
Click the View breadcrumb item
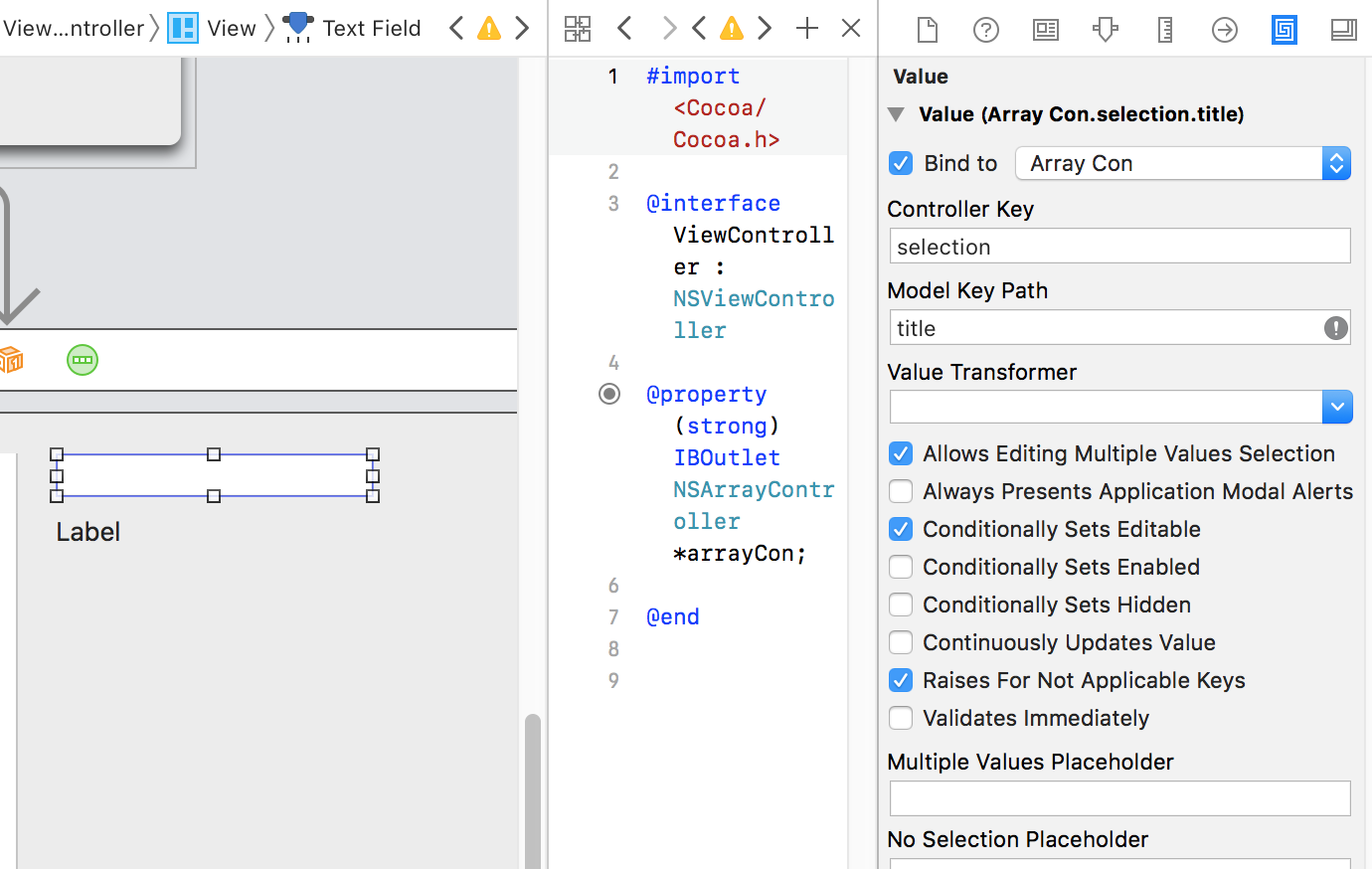coord(231,29)
